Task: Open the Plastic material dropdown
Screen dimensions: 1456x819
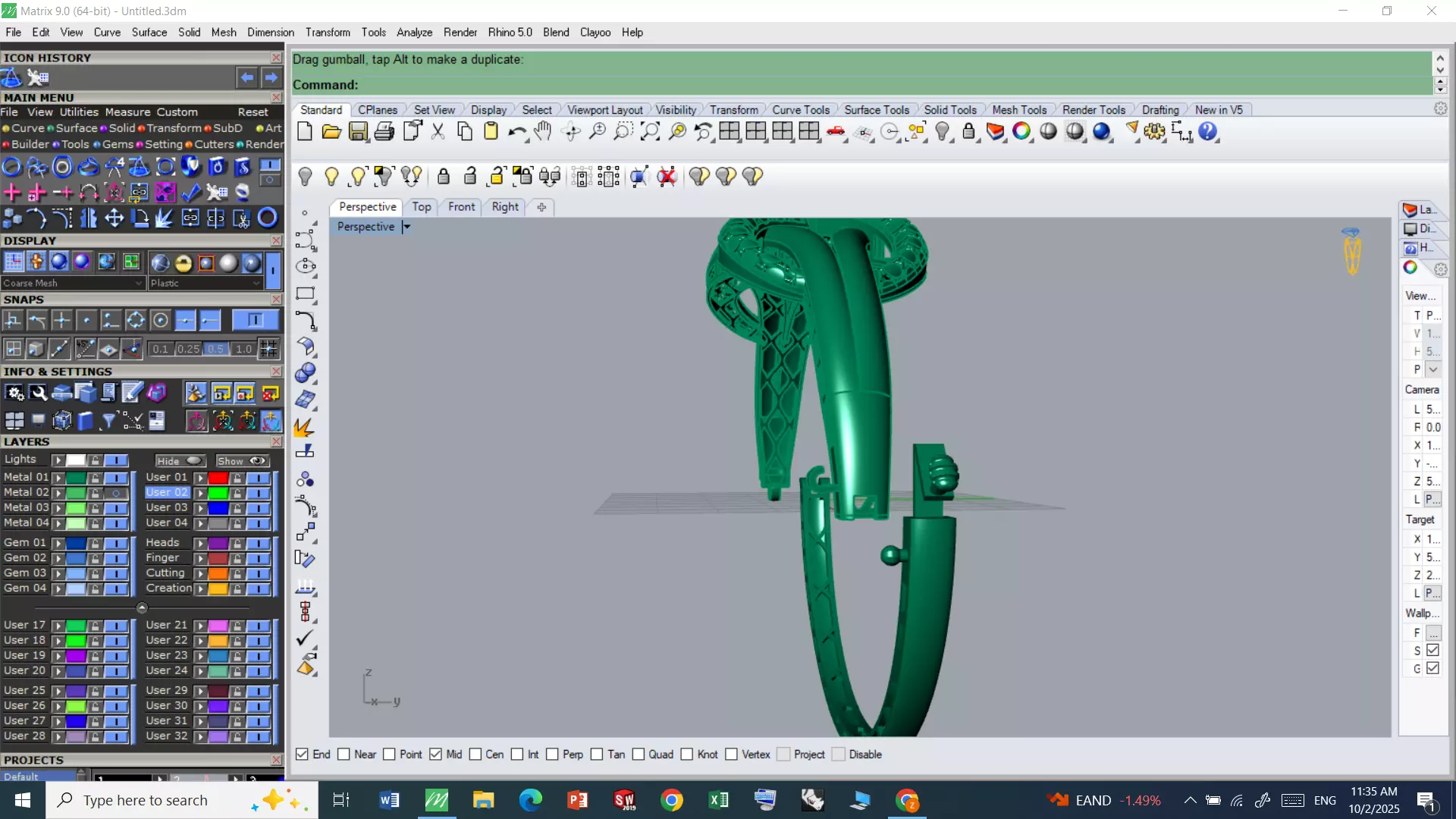Action: (x=256, y=283)
